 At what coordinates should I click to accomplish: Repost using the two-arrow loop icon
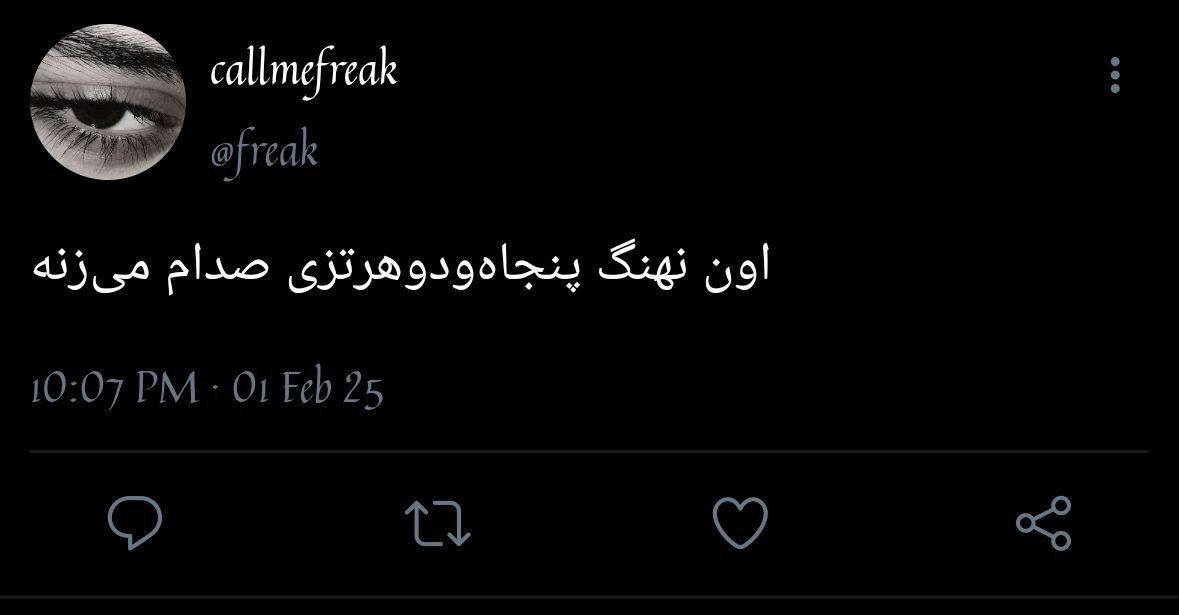(x=438, y=523)
